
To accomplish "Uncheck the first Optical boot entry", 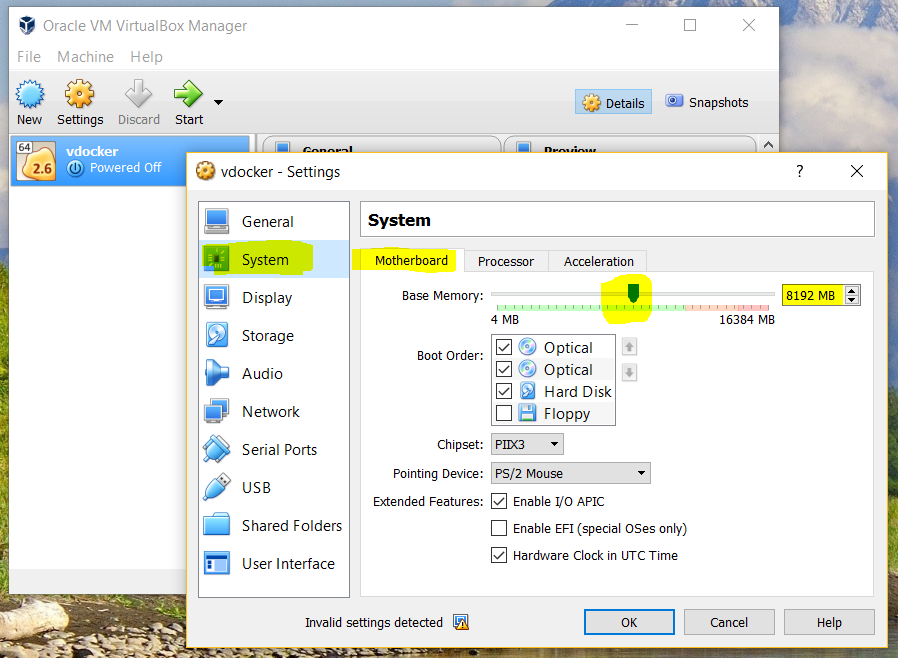I will pos(504,347).
